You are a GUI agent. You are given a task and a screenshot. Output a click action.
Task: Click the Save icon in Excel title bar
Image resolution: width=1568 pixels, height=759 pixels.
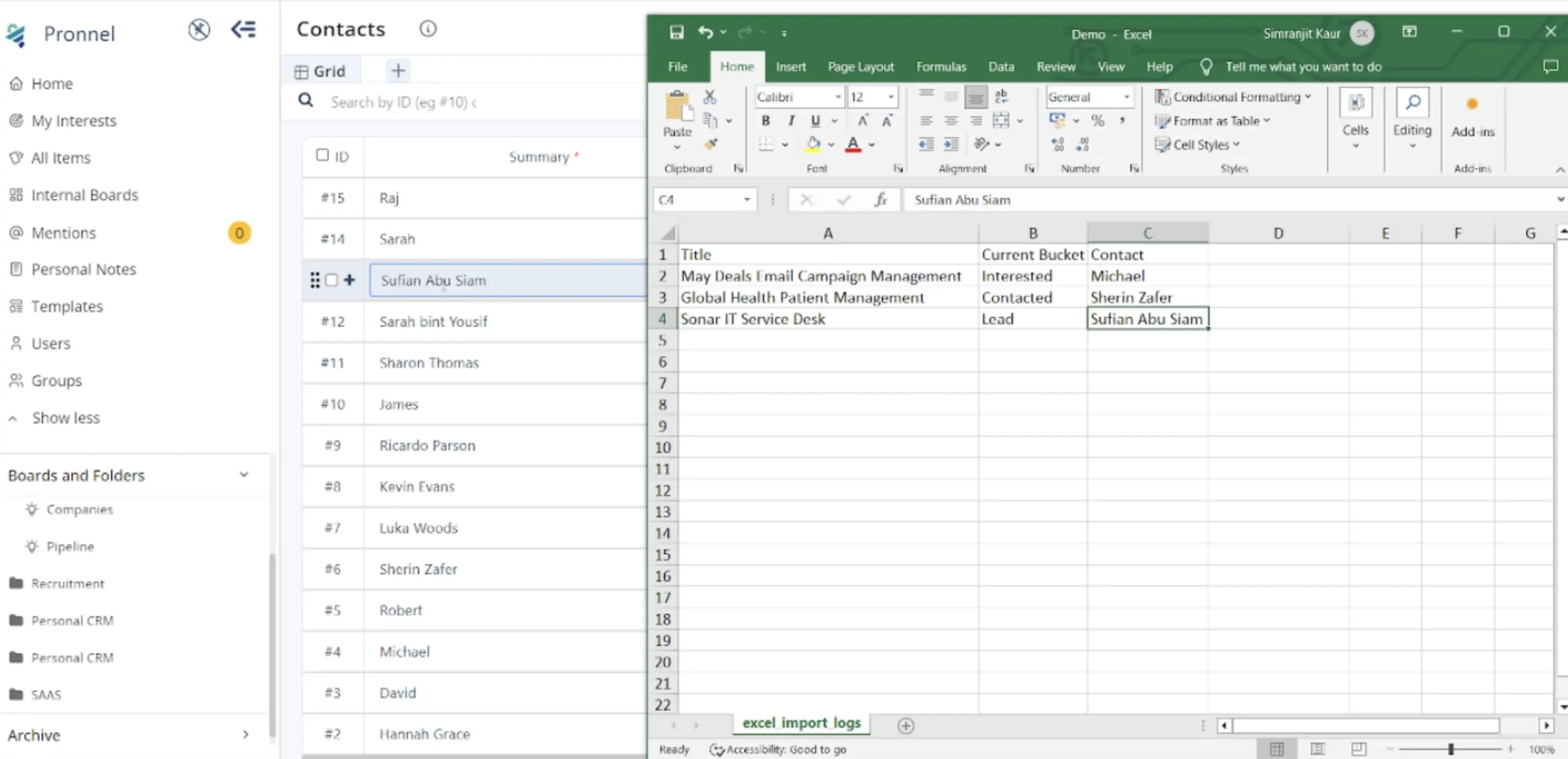(x=676, y=32)
